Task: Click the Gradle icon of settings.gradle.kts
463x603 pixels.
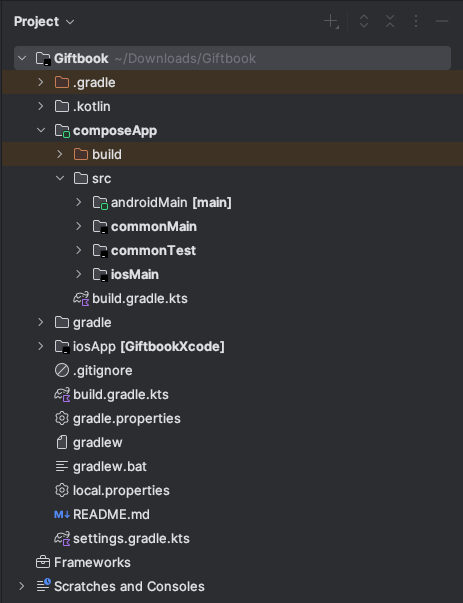Action: (x=62, y=538)
